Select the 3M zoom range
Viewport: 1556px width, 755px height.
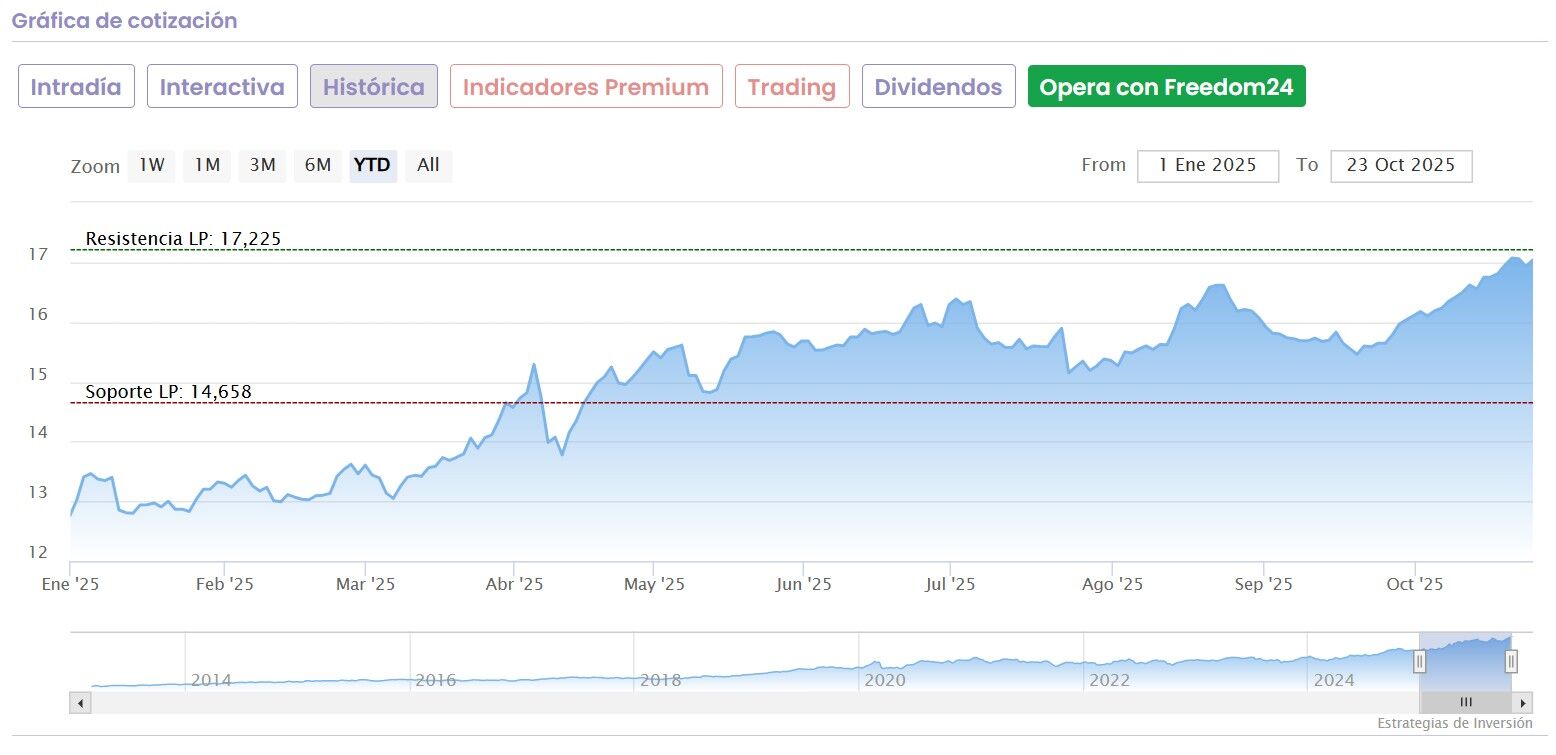click(262, 166)
